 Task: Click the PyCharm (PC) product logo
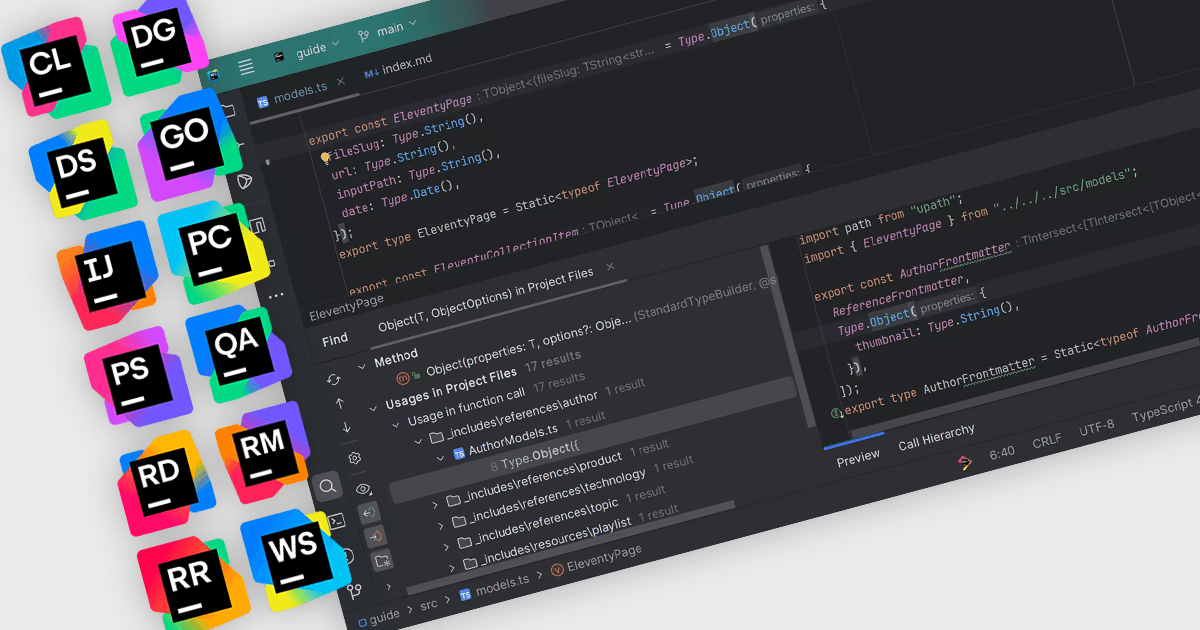(x=213, y=251)
